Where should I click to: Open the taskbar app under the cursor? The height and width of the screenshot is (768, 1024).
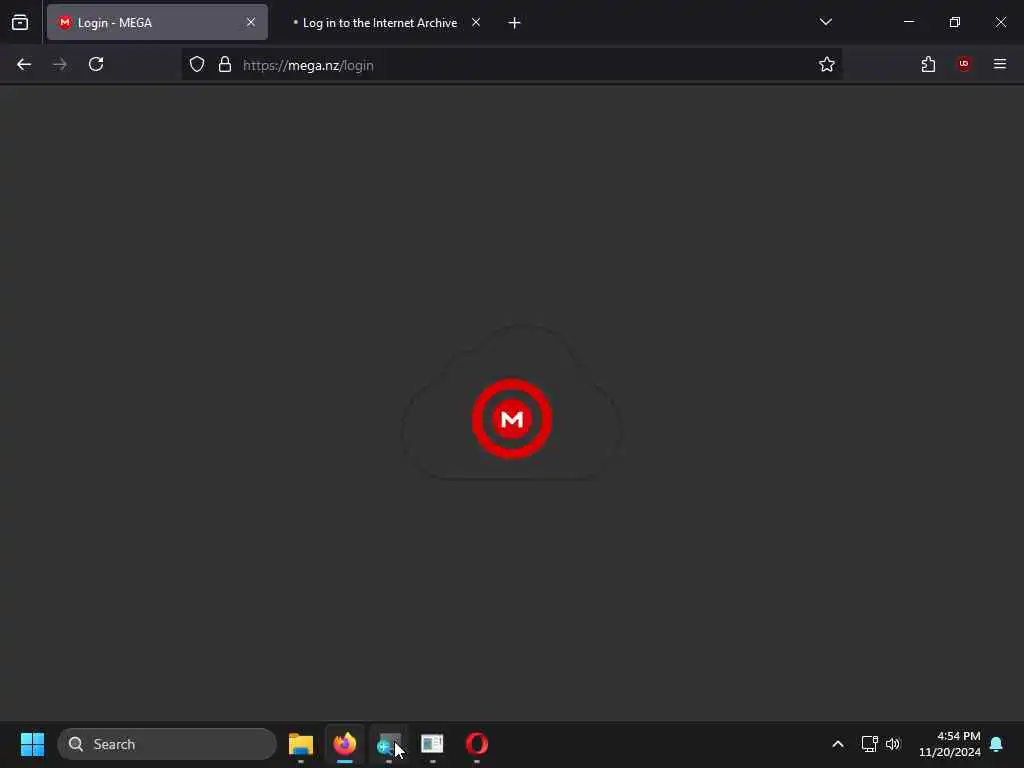389,744
